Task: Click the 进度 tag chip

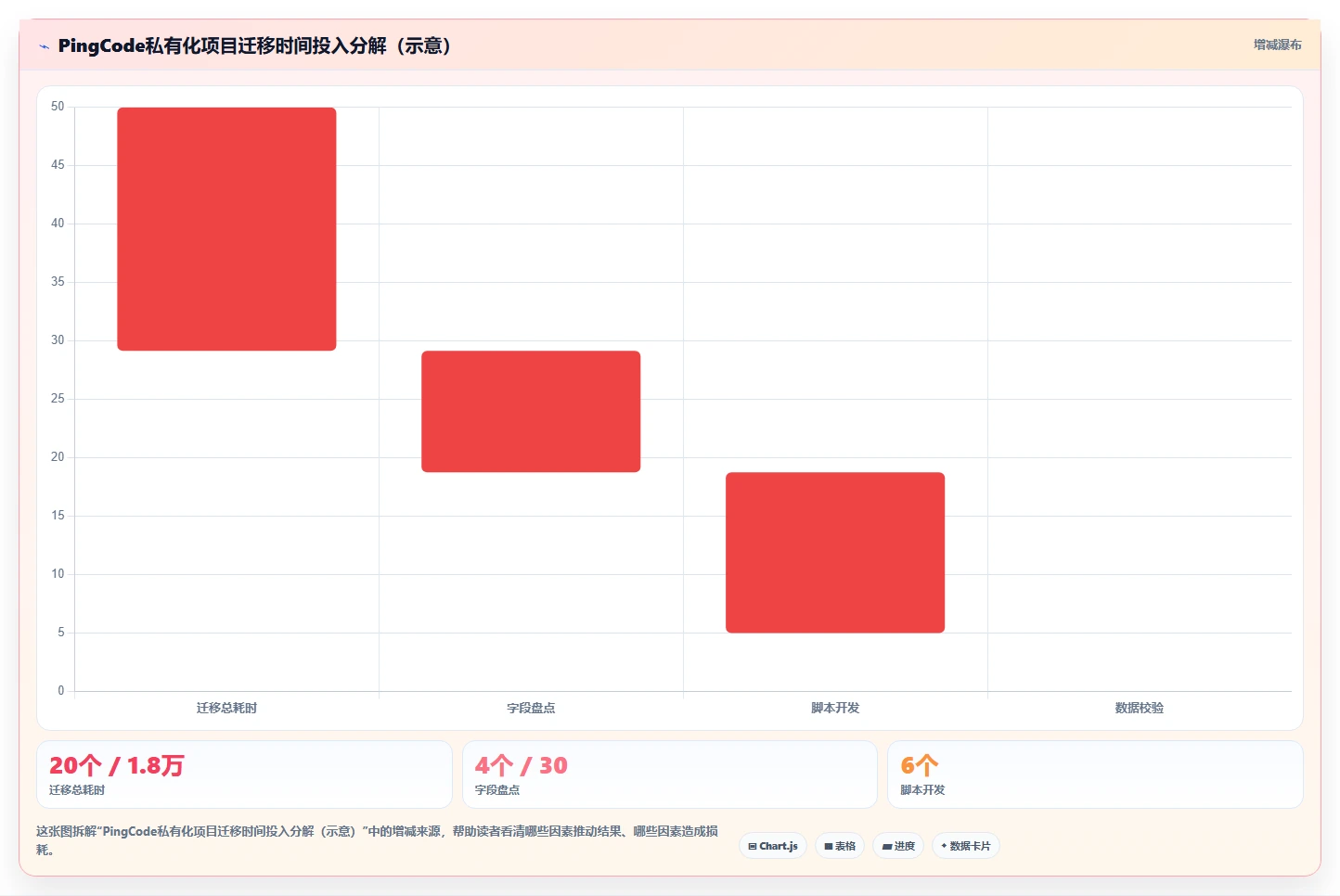Action: 898,846
